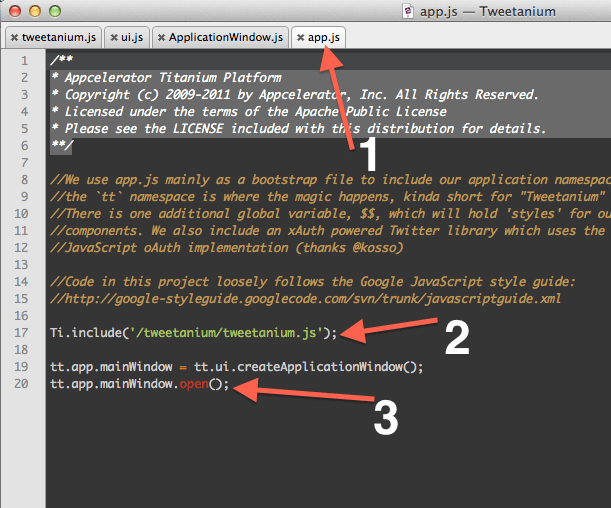Click the 'Please see the LICENSE' comment line

pos(298,129)
